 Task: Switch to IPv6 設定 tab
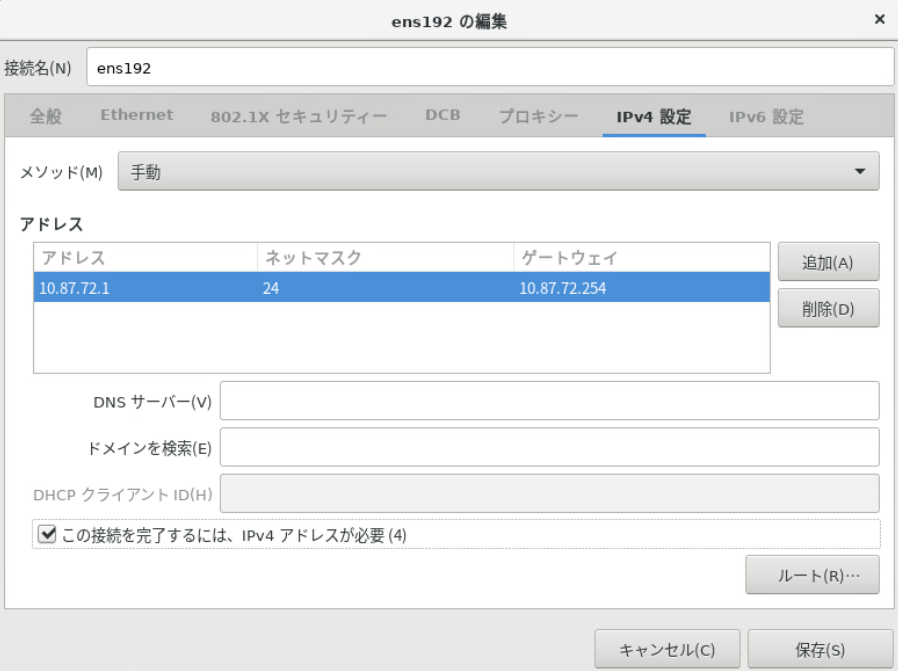pos(766,117)
